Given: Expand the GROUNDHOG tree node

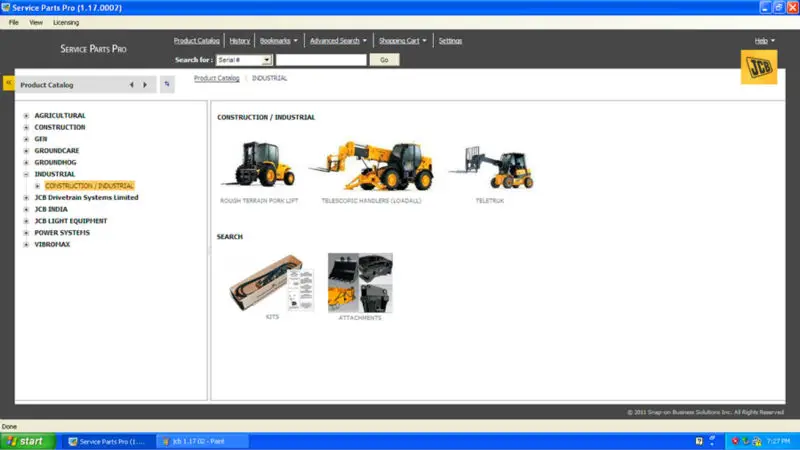Looking at the screenshot, I should (27, 163).
